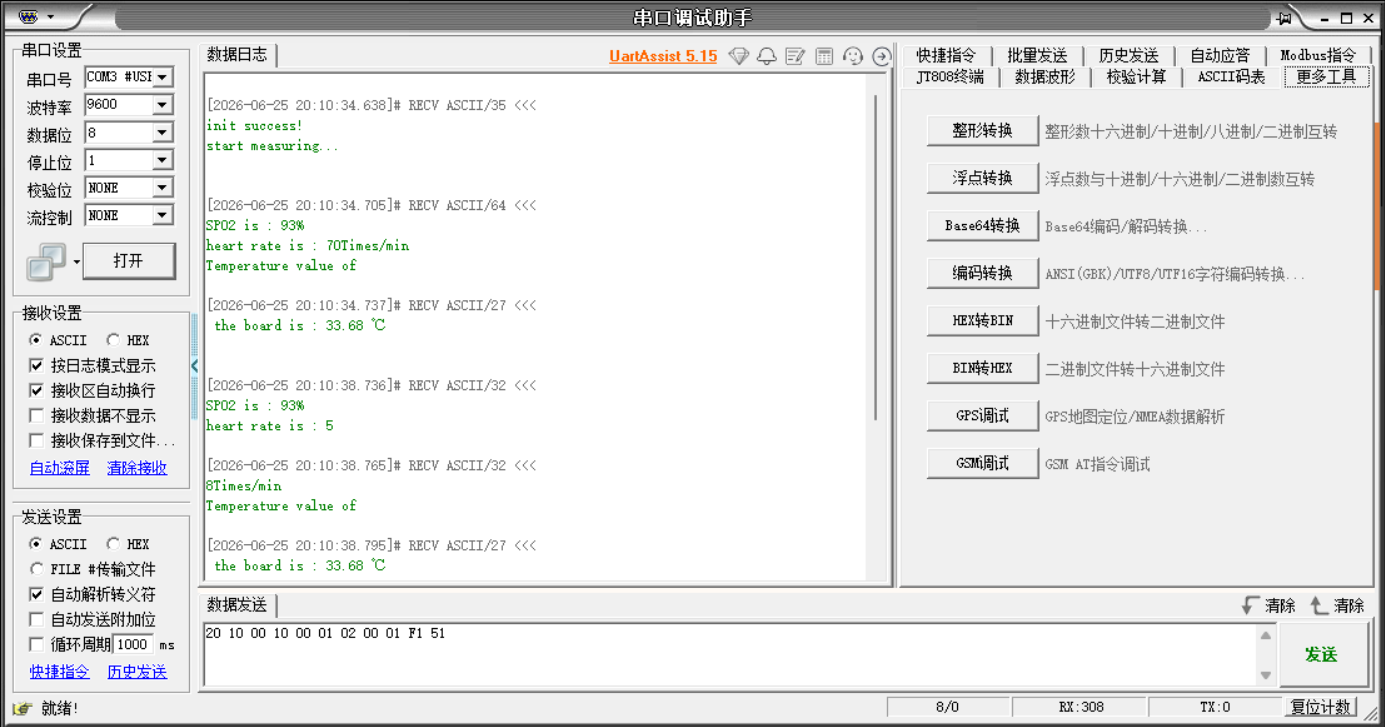Switch to the 快捷指令 tab
The width and height of the screenshot is (1385, 727).
click(945, 56)
